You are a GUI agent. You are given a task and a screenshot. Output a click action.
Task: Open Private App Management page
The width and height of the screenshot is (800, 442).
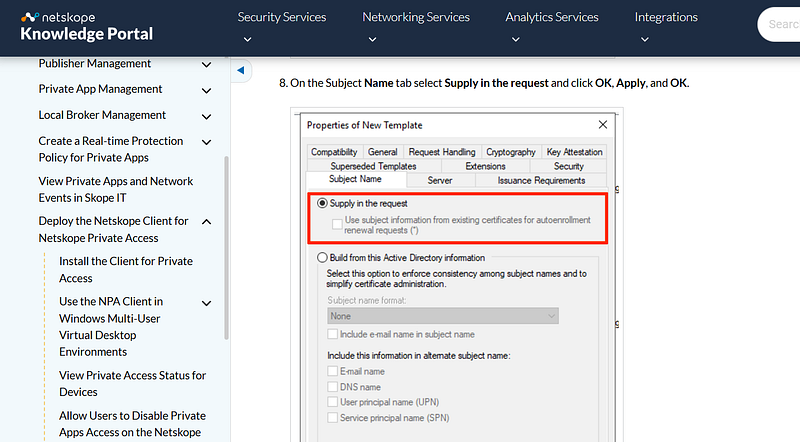pos(101,89)
